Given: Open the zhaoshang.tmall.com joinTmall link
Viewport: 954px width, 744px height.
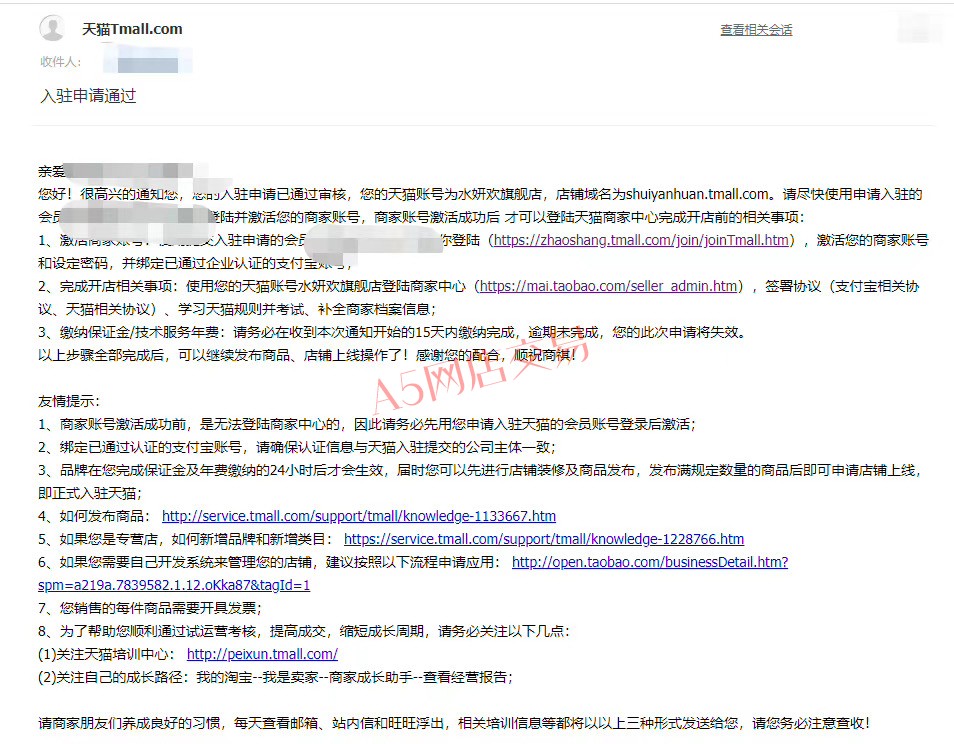Looking at the screenshot, I should tap(641, 240).
